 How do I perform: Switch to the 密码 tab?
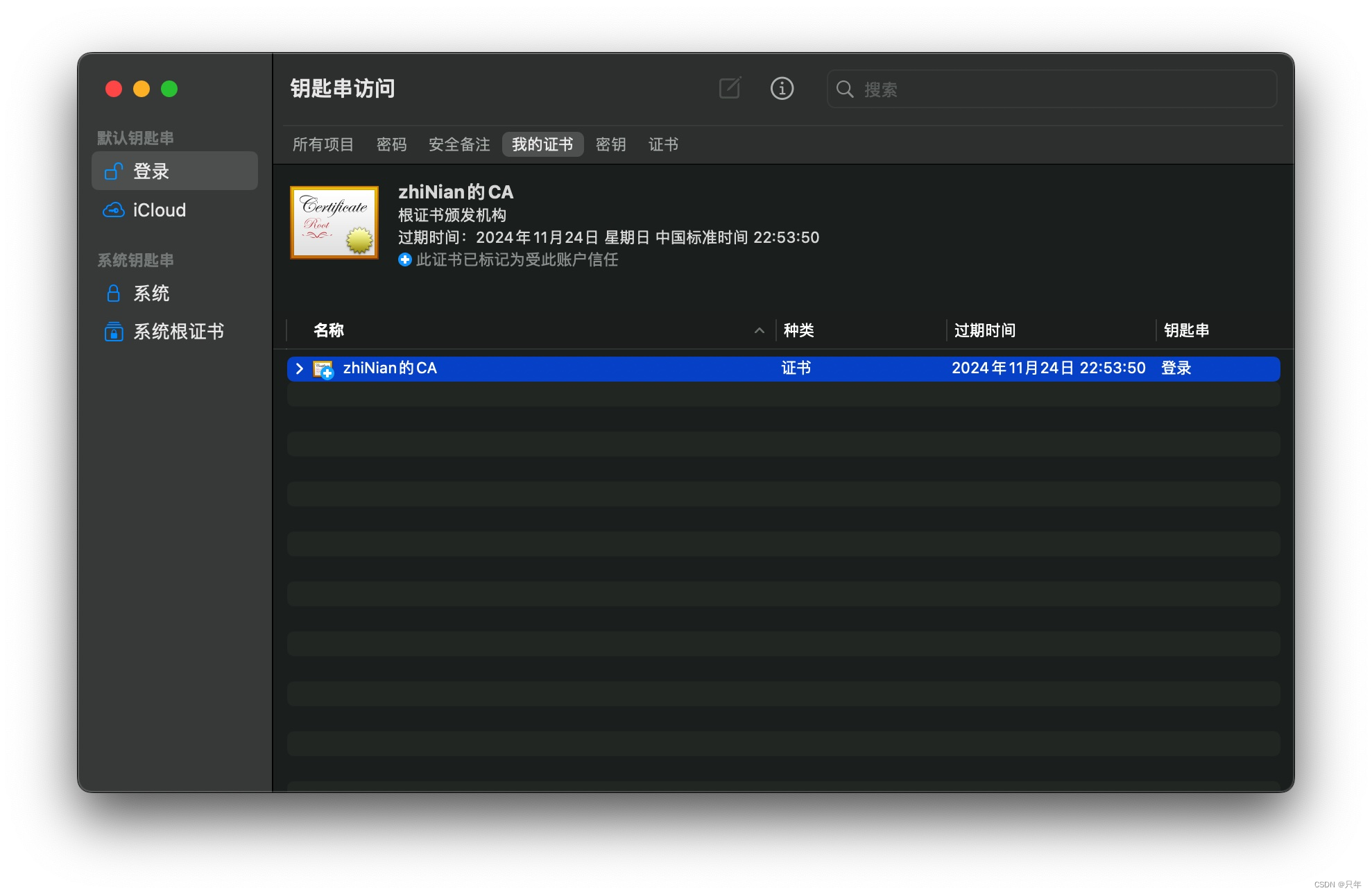pyautogui.click(x=391, y=144)
